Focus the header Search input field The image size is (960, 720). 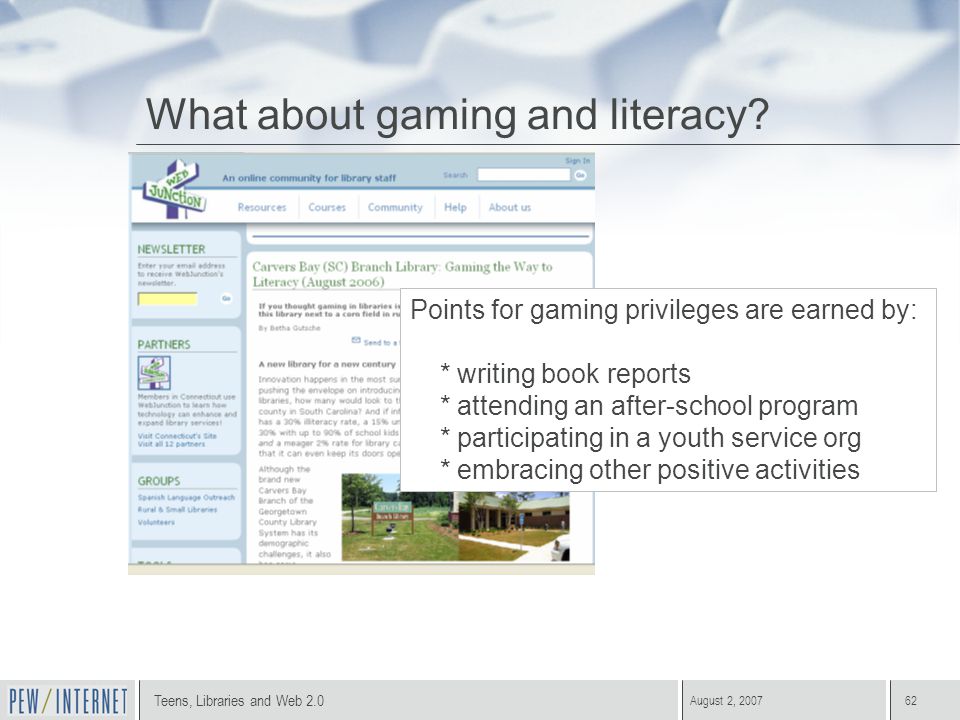pos(523,175)
